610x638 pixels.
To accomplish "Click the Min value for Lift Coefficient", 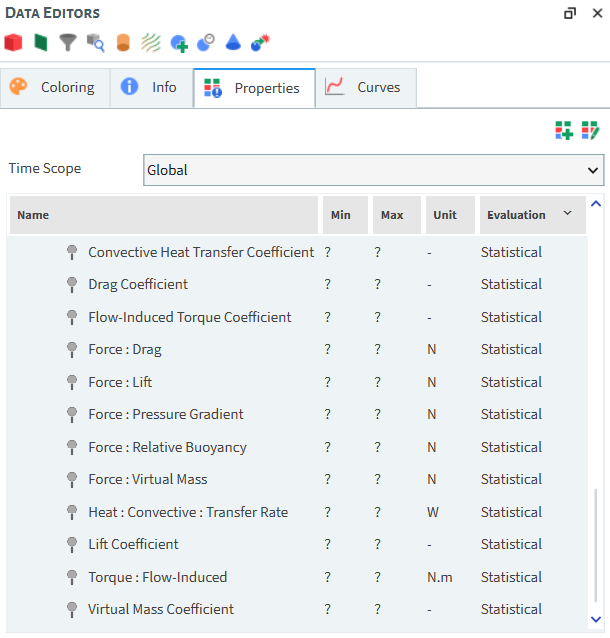I will click(328, 544).
